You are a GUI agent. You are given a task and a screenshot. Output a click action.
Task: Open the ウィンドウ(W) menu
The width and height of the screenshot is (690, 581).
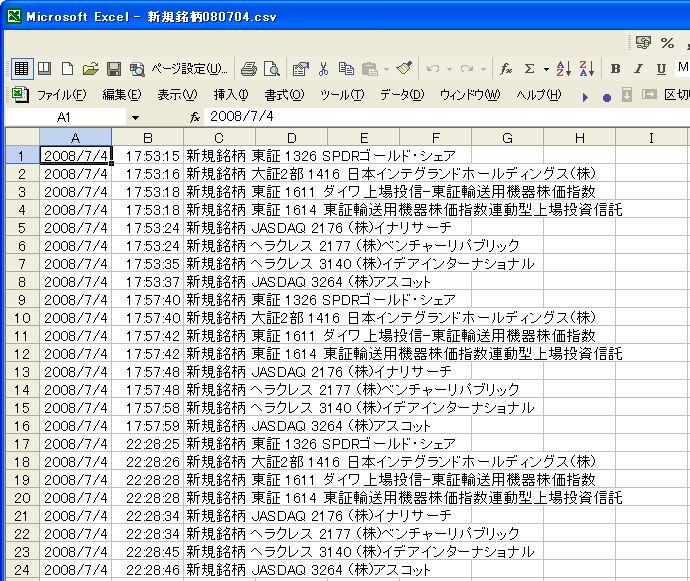(x=470, y=95)
